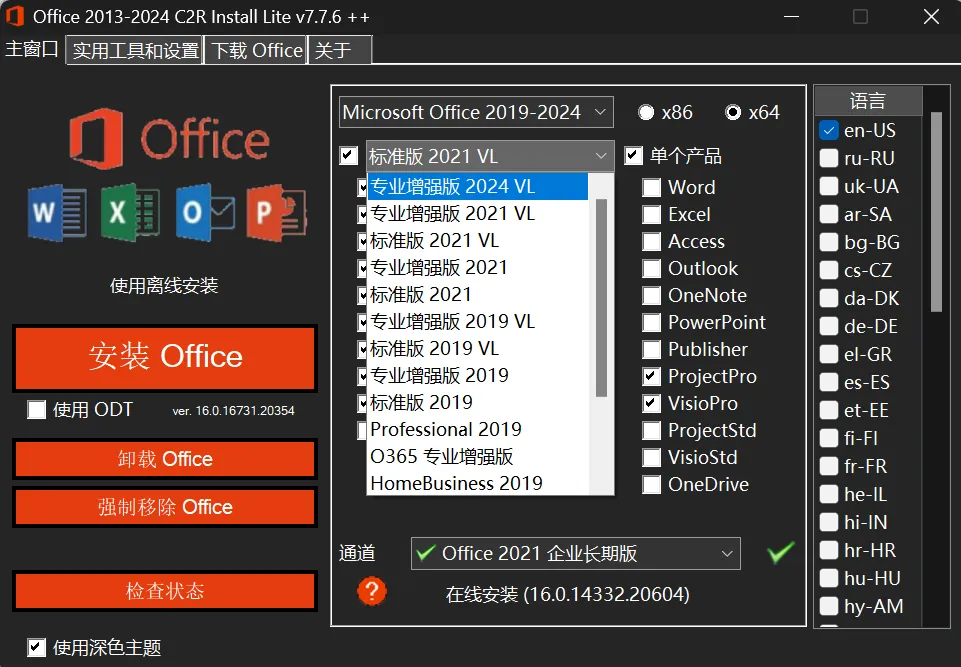The image size is (961, 667).
Task: Click the language list vertical scrollbar
Action: [936, 212]
